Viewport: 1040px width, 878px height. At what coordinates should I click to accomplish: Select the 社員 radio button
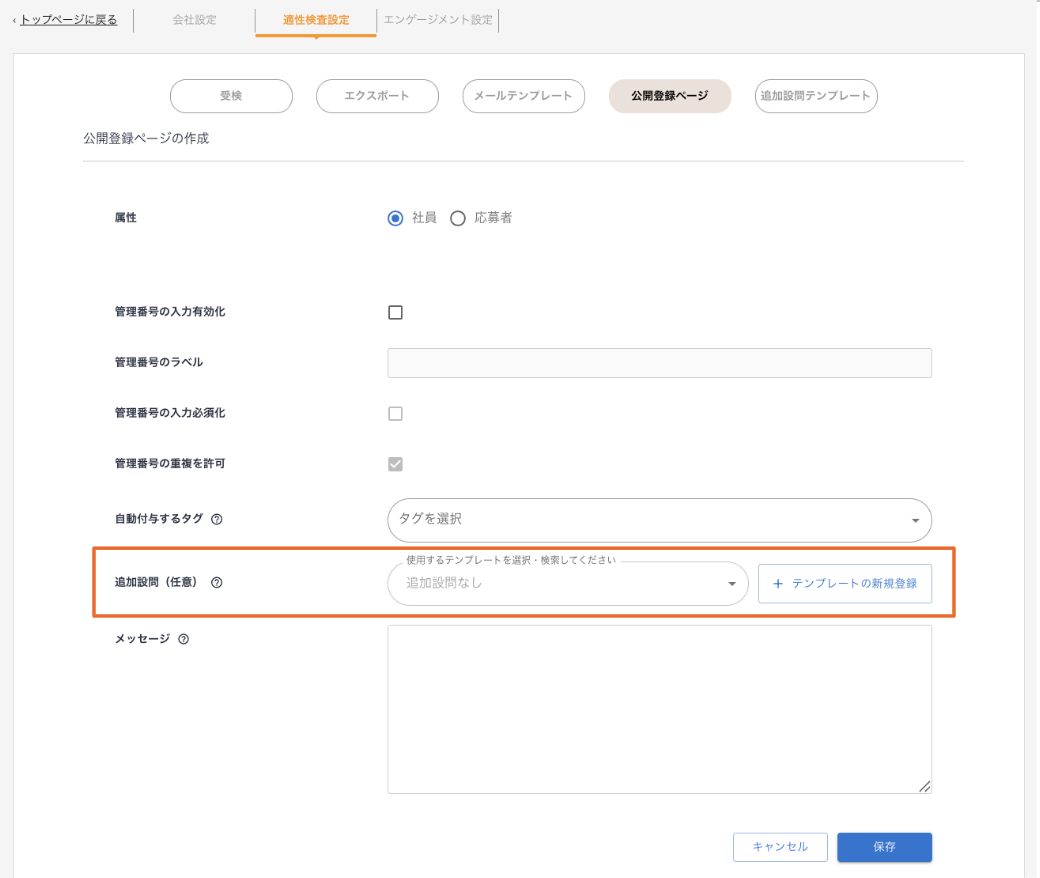tap(395, 218)
